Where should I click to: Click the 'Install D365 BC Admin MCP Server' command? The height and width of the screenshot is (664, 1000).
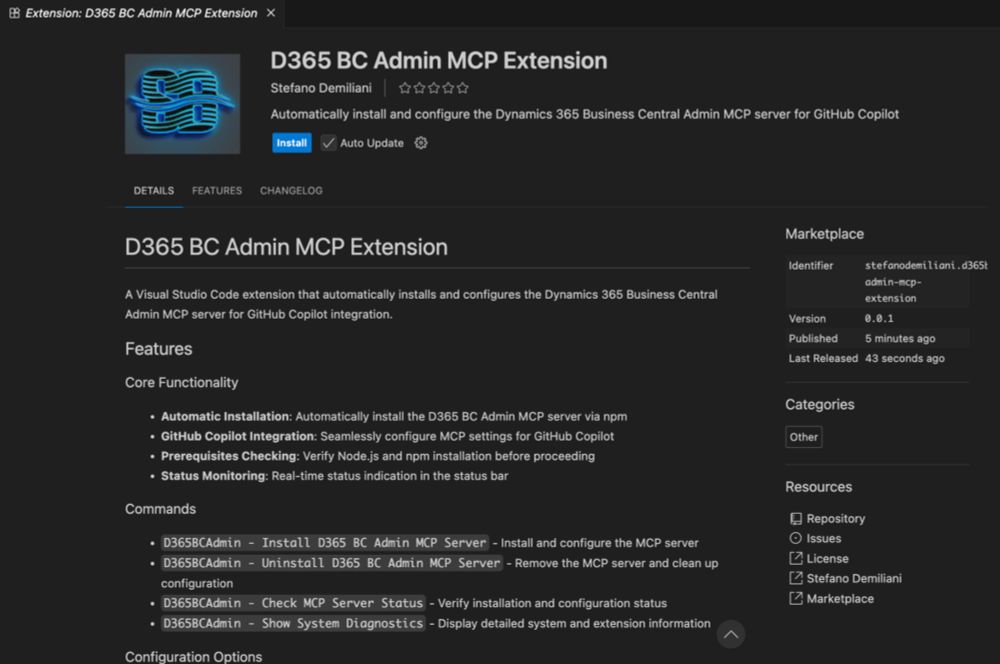[x=325, y=543]
